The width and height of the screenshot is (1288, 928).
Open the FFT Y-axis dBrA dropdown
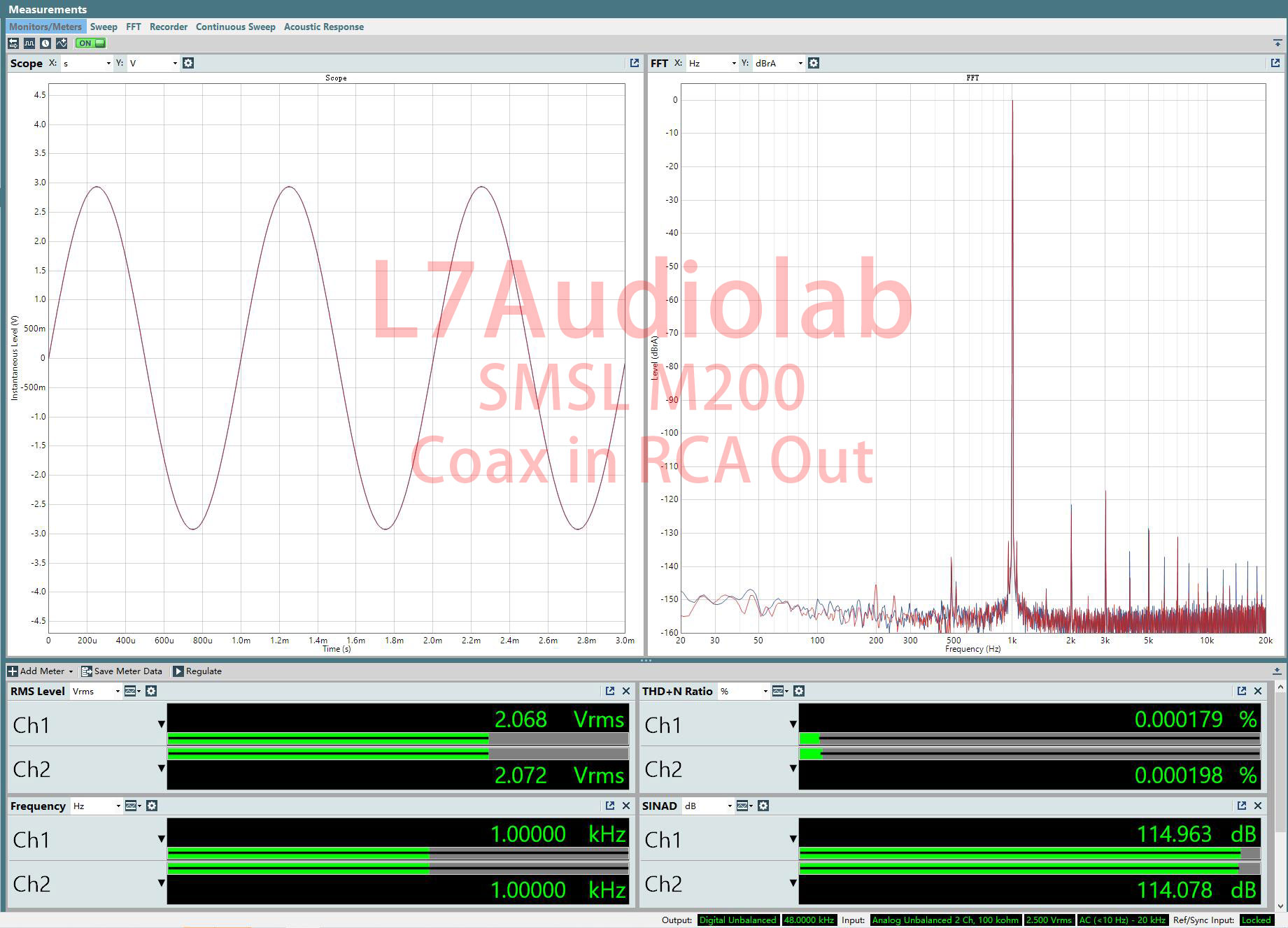point(779,63)
